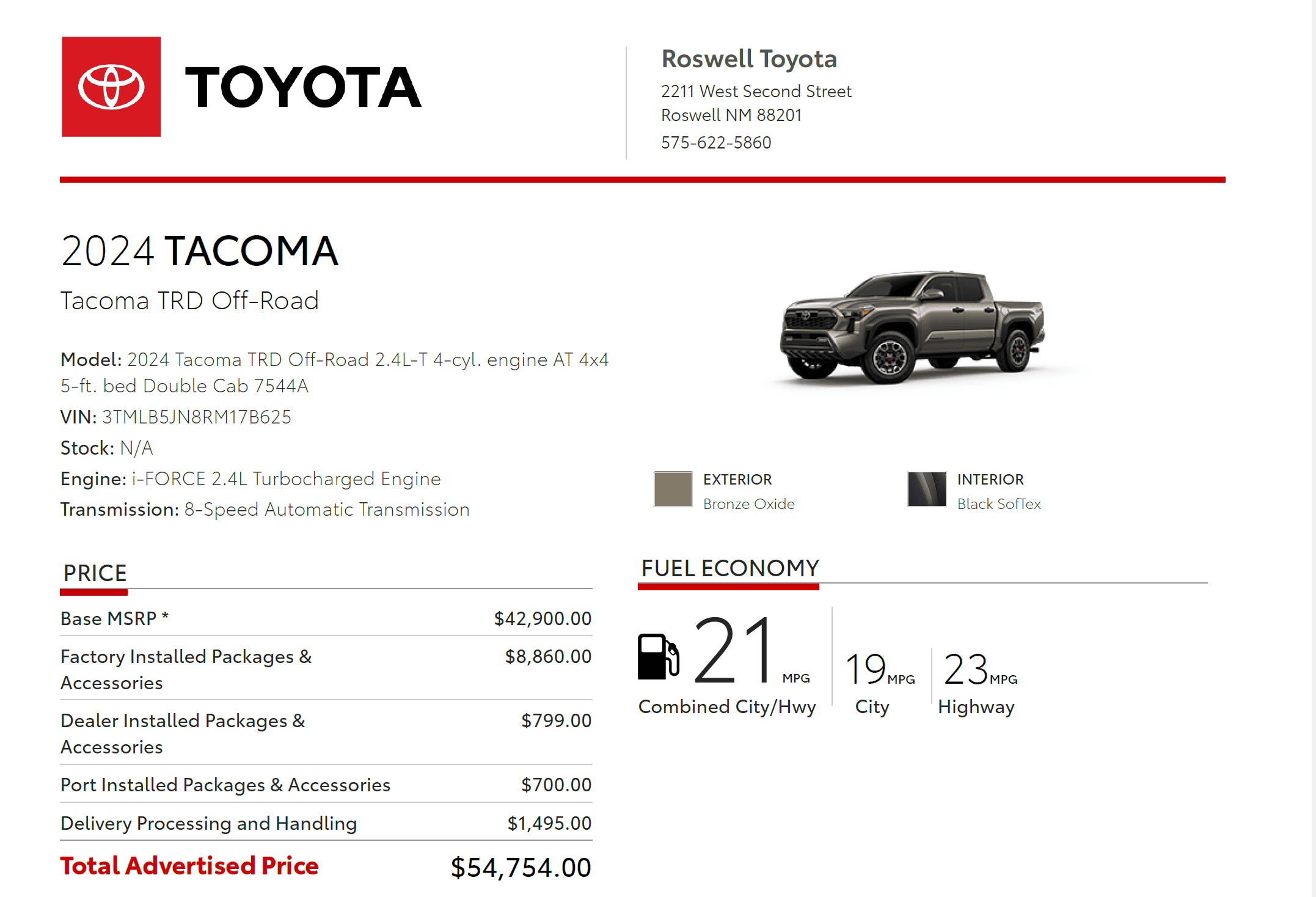Click Dealer Installed Packages & Accessories row
Image resolution: width=1316 pixels, height=897 pixels.
[182, 733]
